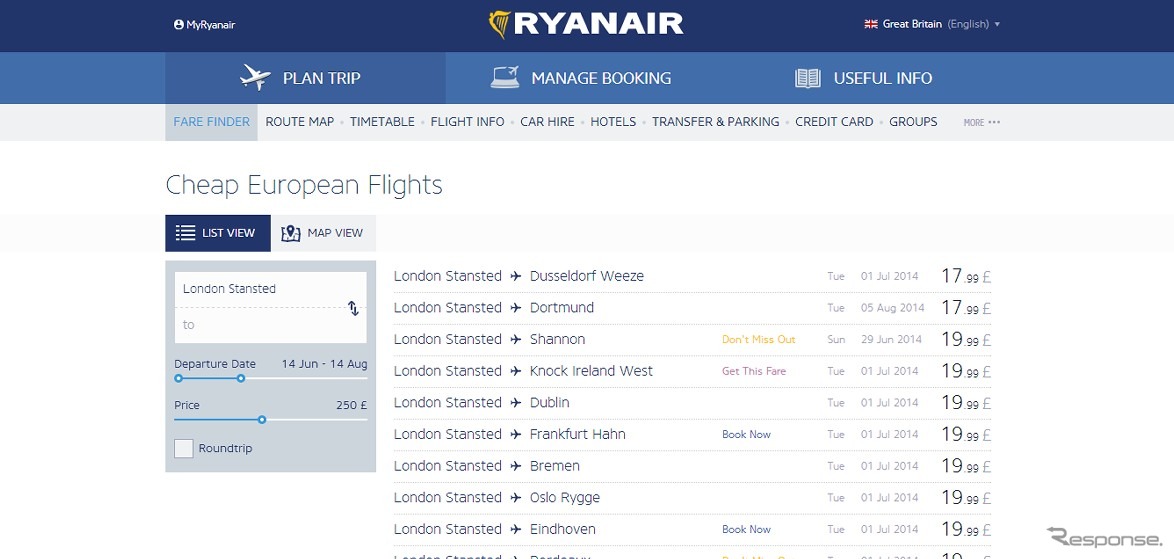This screenshot has height=559, width=1174.
Task: Click 17.99 £ price for Dusseldorf Weeze
Action: pos(966,276)
